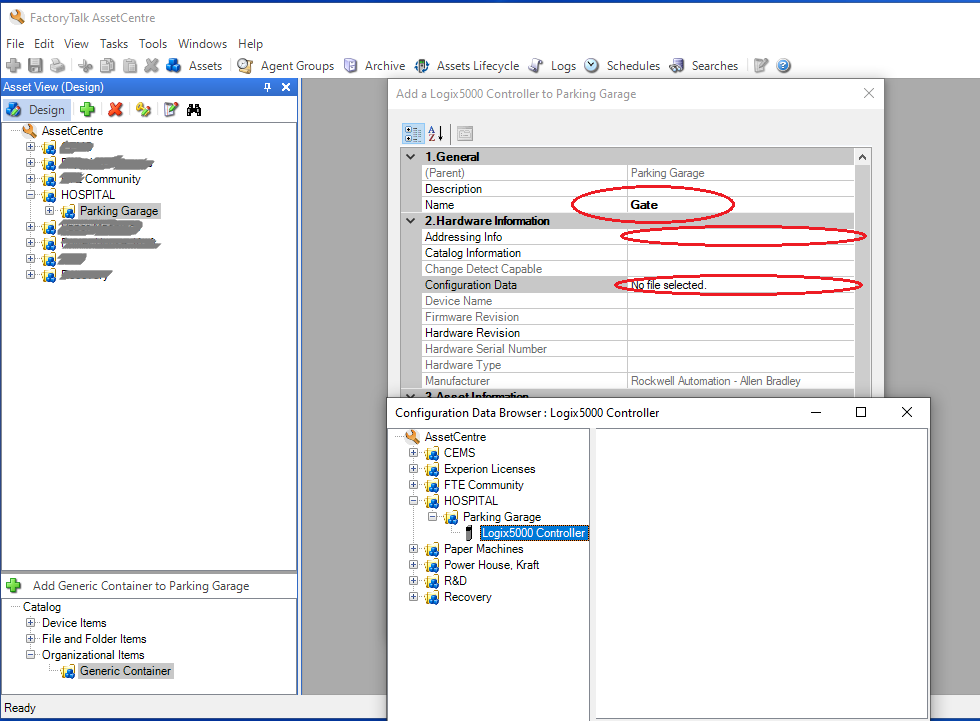Open the File menu
980x721 pixels.
pos(15,44)
